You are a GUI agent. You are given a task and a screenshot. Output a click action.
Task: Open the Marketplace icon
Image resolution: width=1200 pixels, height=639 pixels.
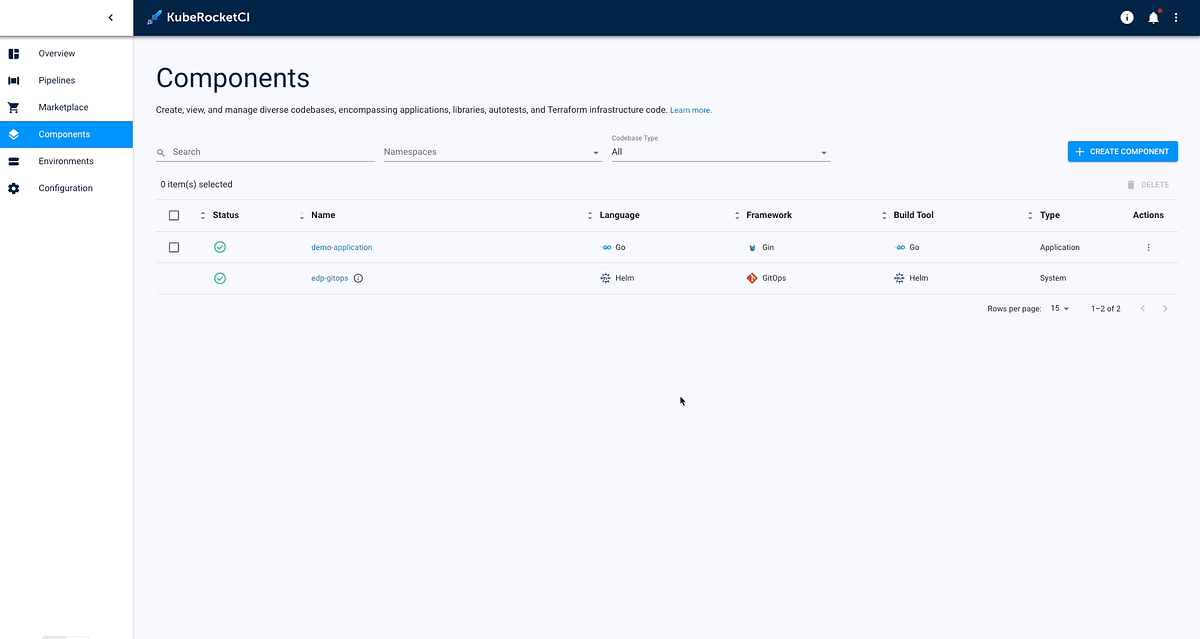[14, 107]
